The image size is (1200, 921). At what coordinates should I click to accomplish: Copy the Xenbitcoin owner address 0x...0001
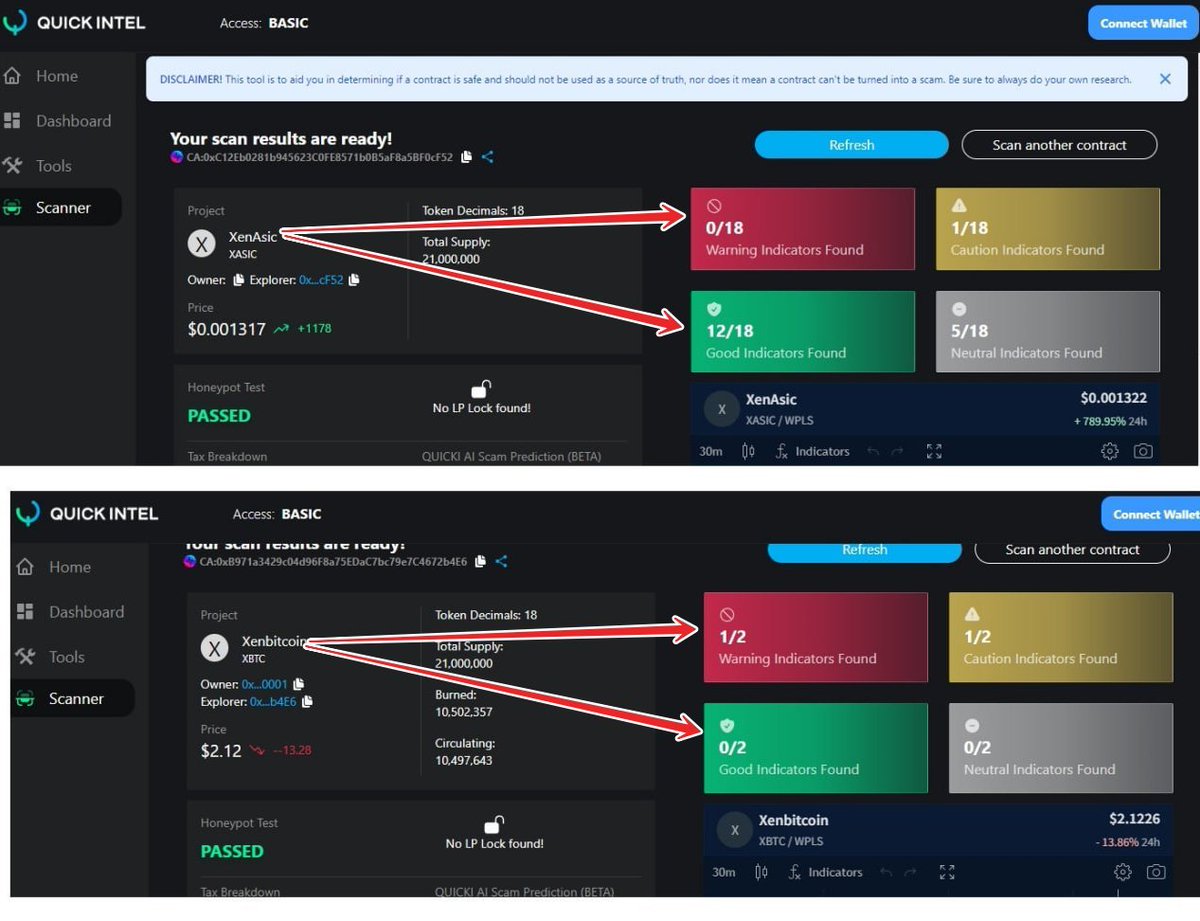pyautogui.click(x=298, y=684)
